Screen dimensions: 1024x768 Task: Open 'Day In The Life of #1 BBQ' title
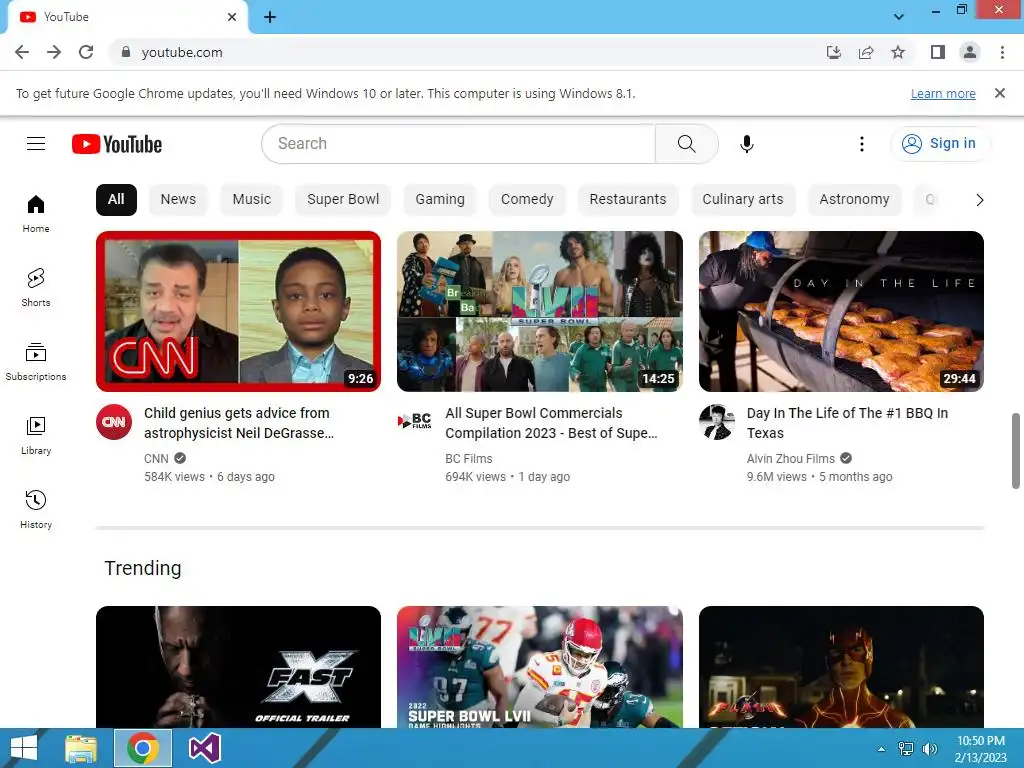[x=847, y=423]
